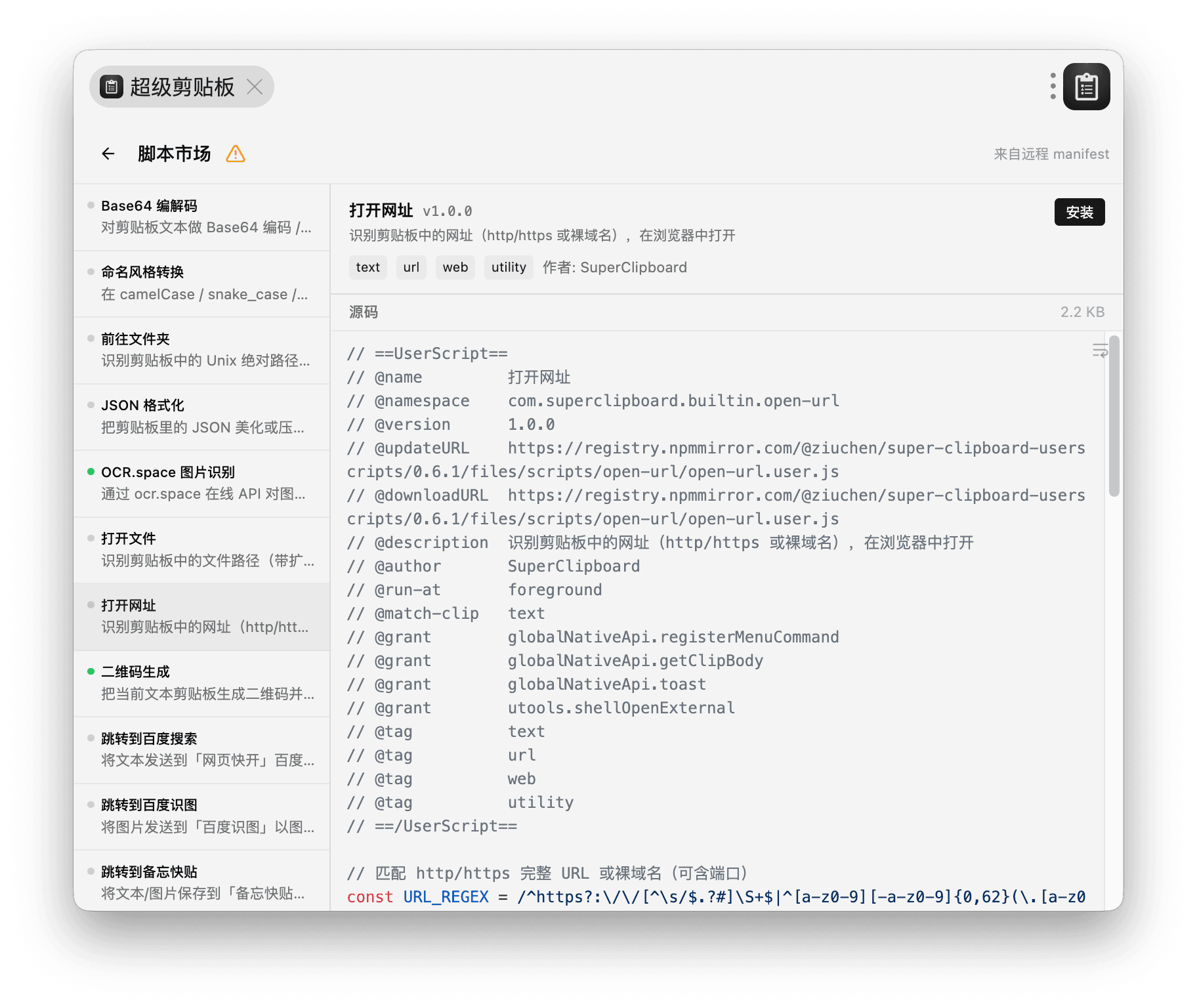This screenshot has width=1197, height=1008.
Task: Click the clipboard app icon at top right
Action: (x=1086, y=87)
